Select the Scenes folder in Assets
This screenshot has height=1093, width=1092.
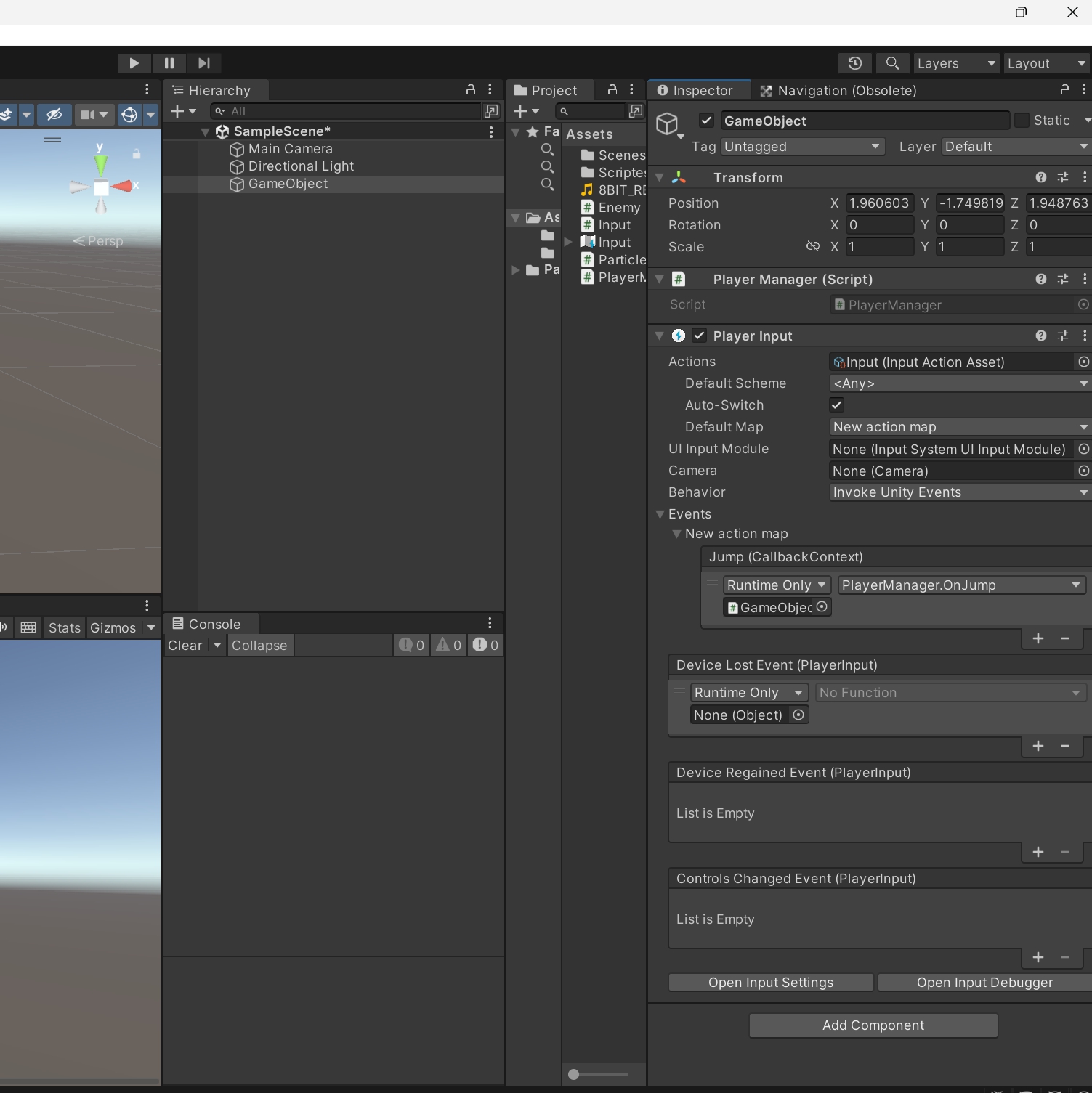pos(613,155)
